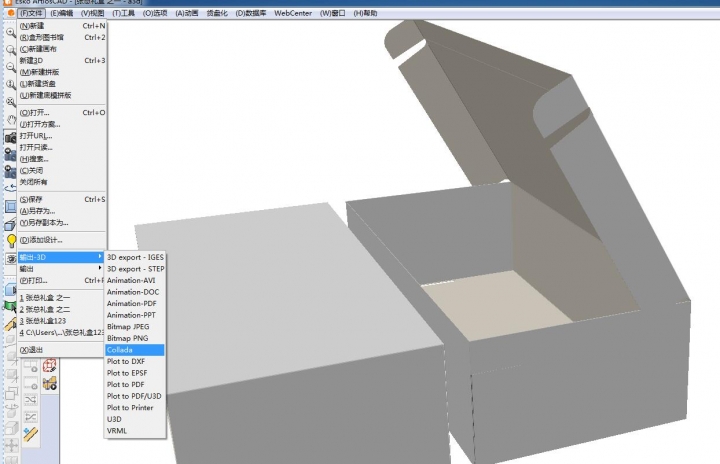This screenshot has height=464, width=720.
Task: Click (X)退出 to exit the application
Action: 32,350
